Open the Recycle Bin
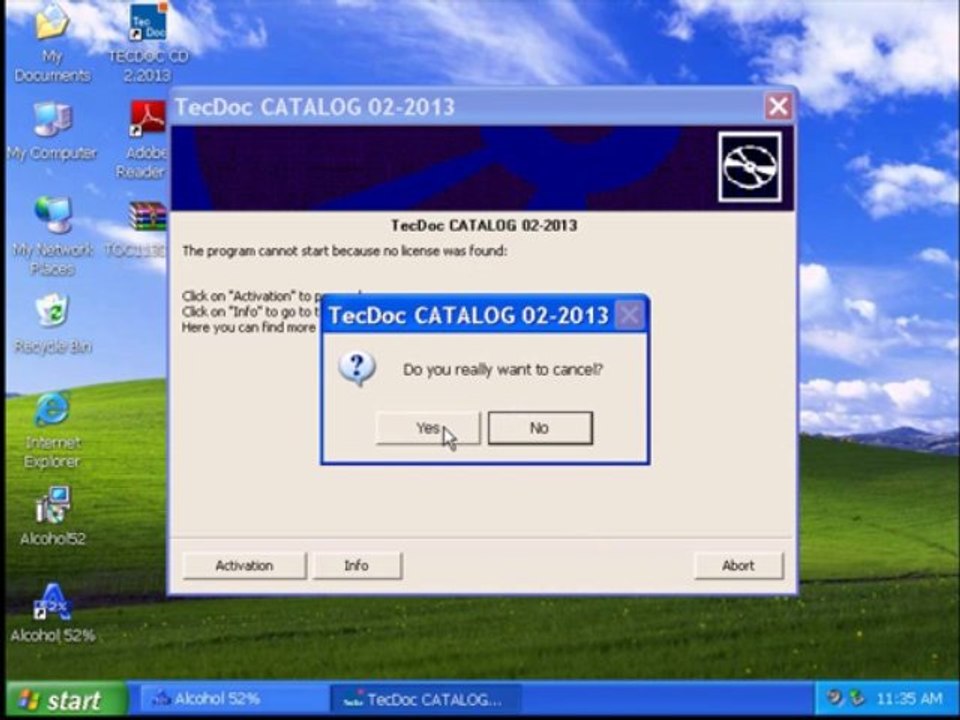The width and height of the screenshot is (960, 720). coord(53,324)
